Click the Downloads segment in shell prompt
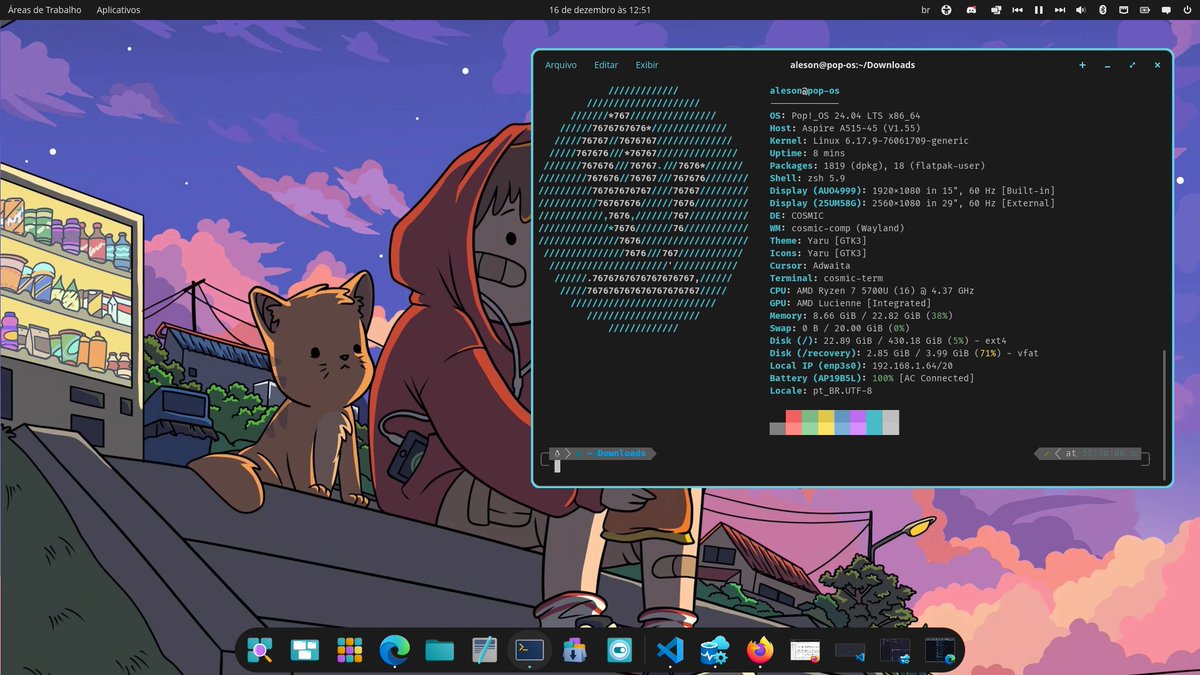The width and height of the screenshot is (1200, 675). pos(621,453)
